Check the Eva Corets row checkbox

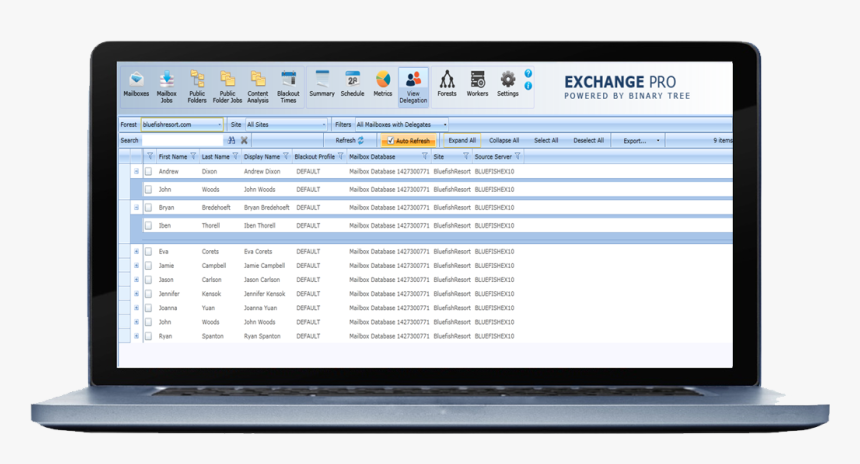click(x=148, y=252)
